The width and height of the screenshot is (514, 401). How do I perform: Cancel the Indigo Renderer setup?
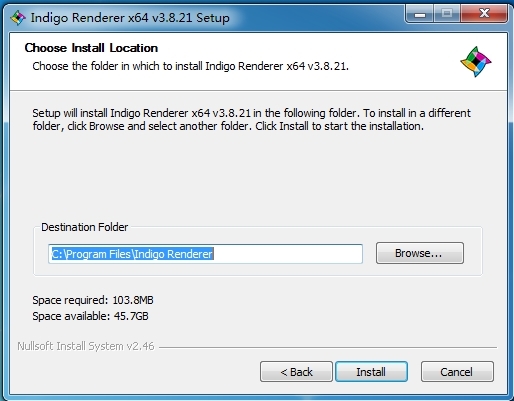[457, 372]
